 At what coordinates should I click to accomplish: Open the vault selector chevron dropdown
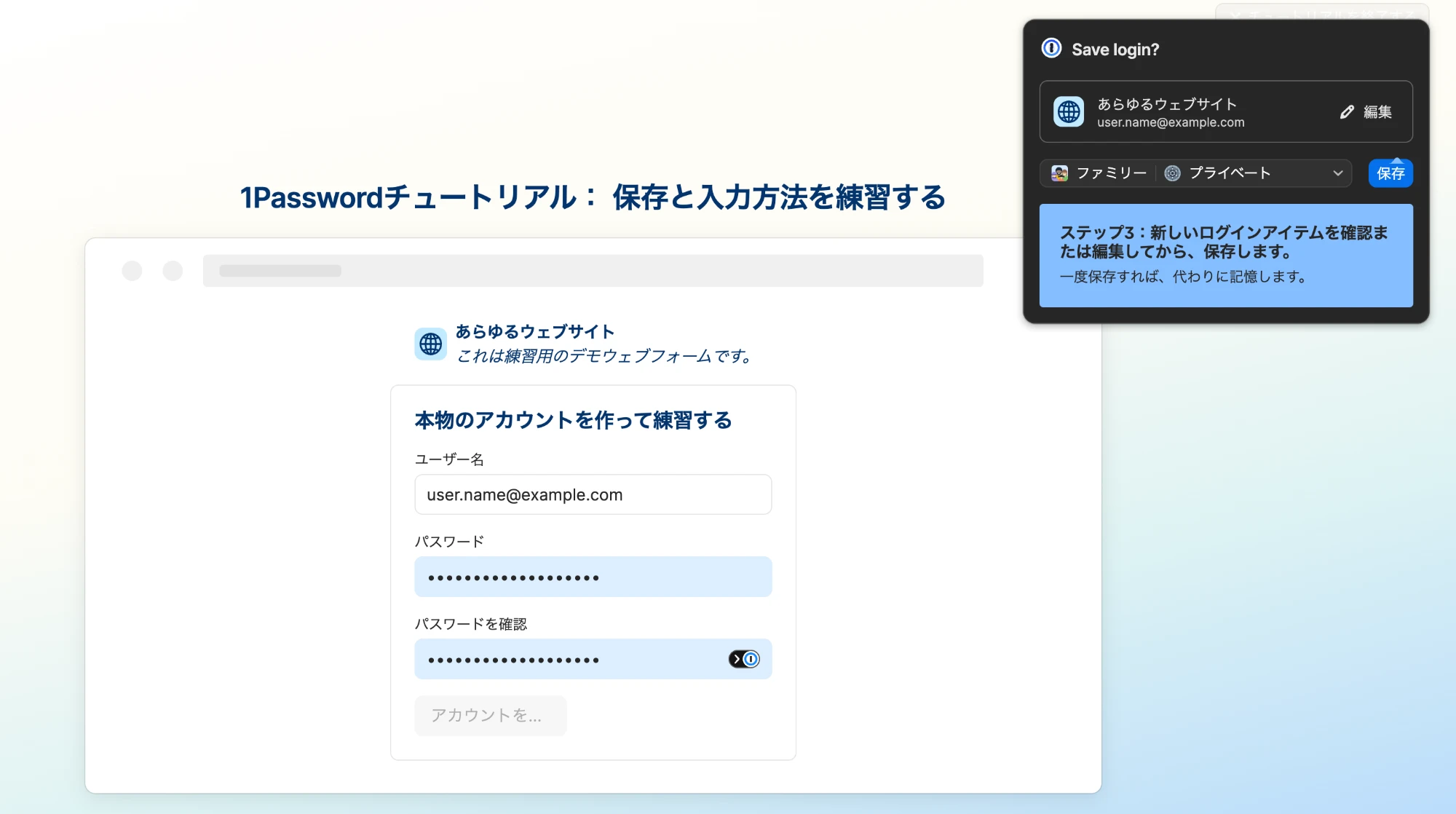1337,173
